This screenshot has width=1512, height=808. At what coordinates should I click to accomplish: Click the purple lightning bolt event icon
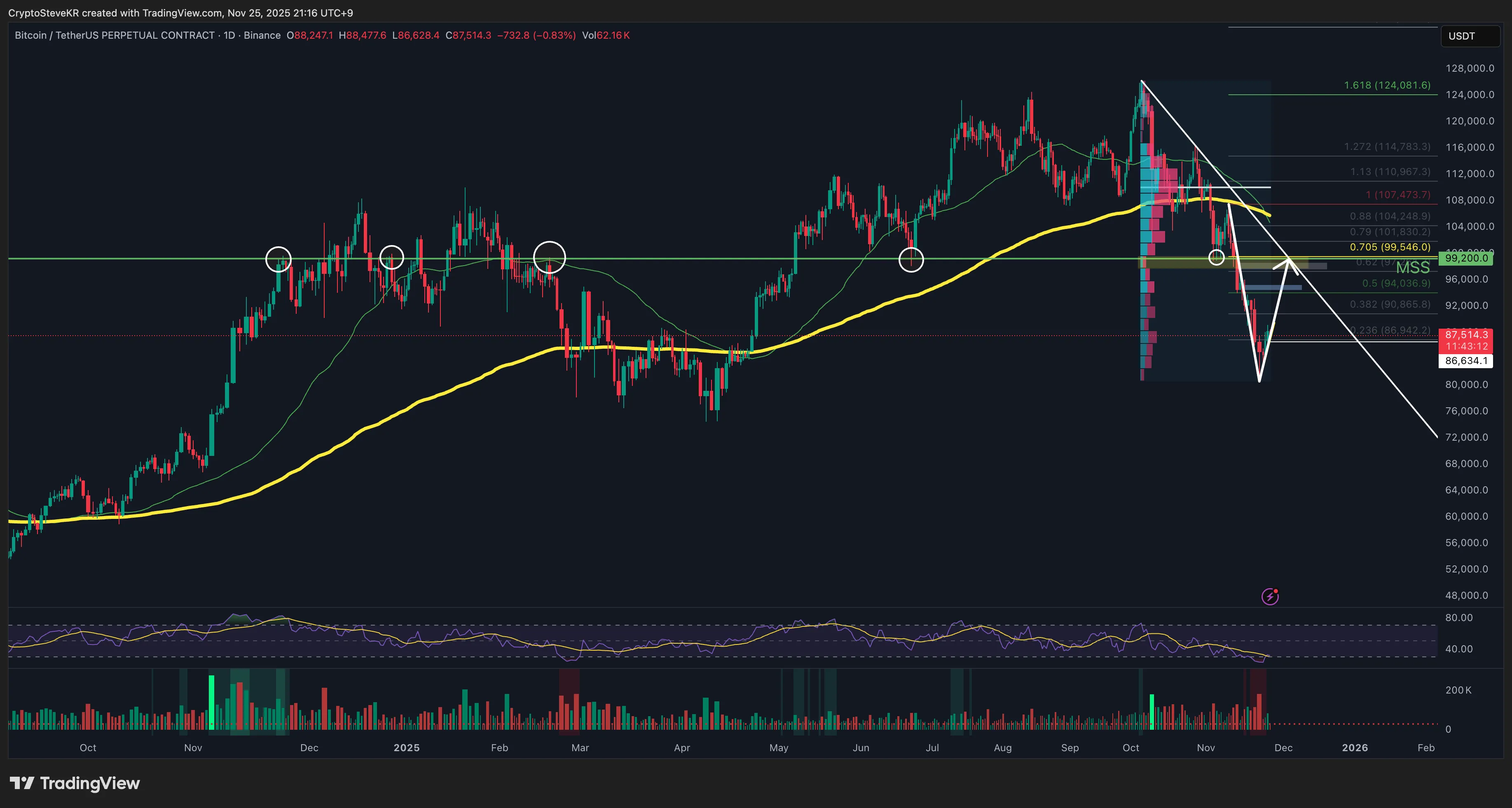tap(1270, 597)
